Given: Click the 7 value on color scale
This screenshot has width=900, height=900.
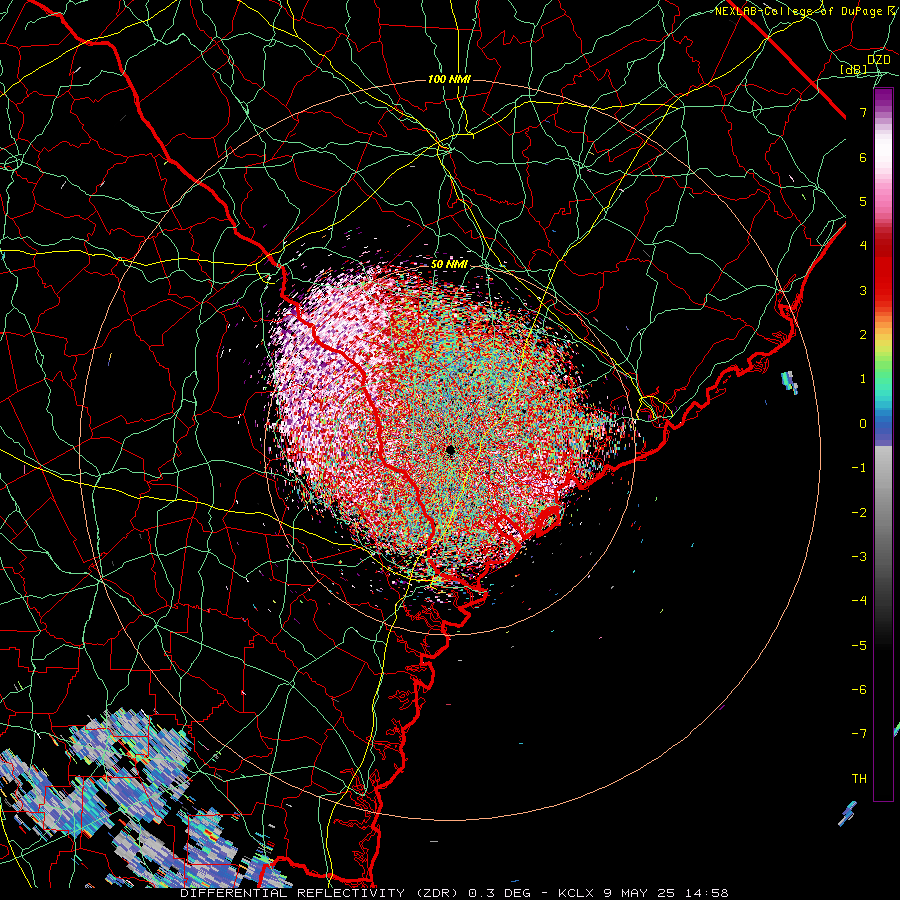Looking at the screenshot, I should [863, 112].
